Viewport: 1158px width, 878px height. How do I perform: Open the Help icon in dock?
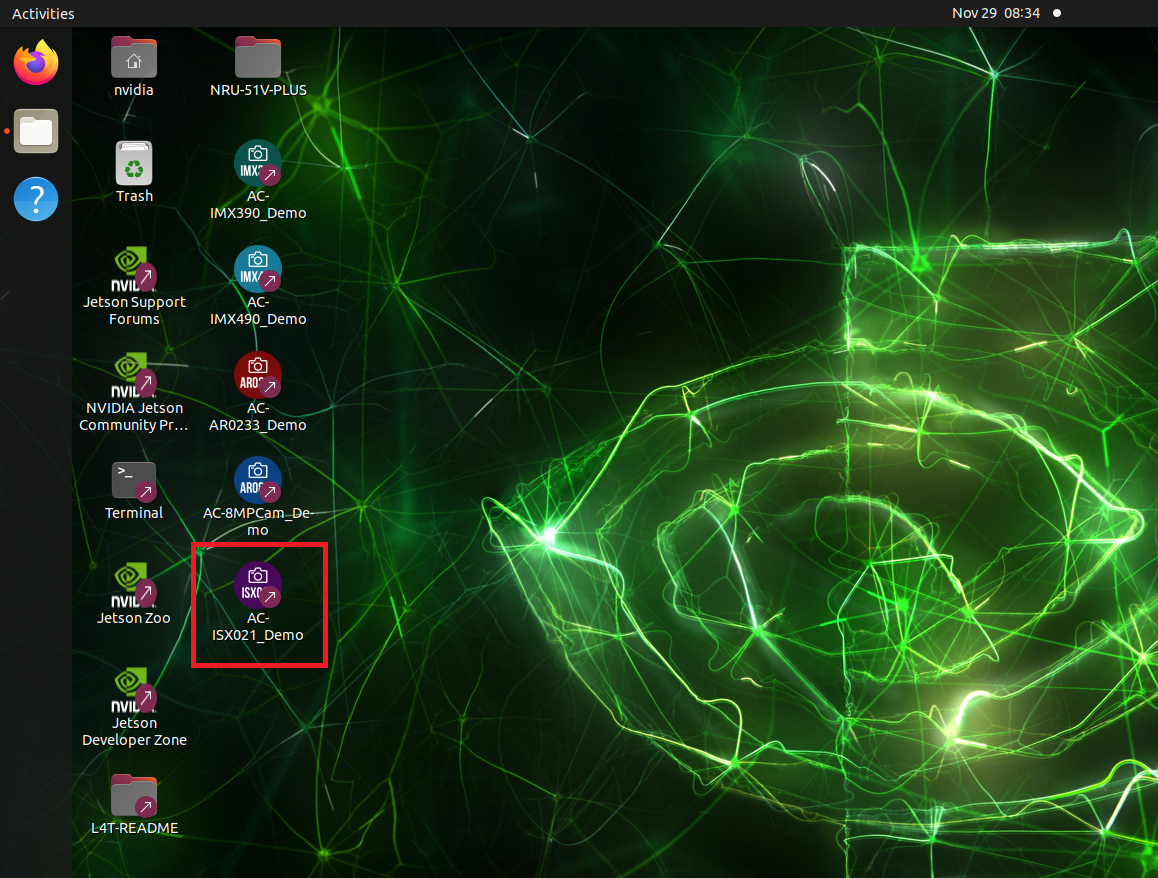36,200
